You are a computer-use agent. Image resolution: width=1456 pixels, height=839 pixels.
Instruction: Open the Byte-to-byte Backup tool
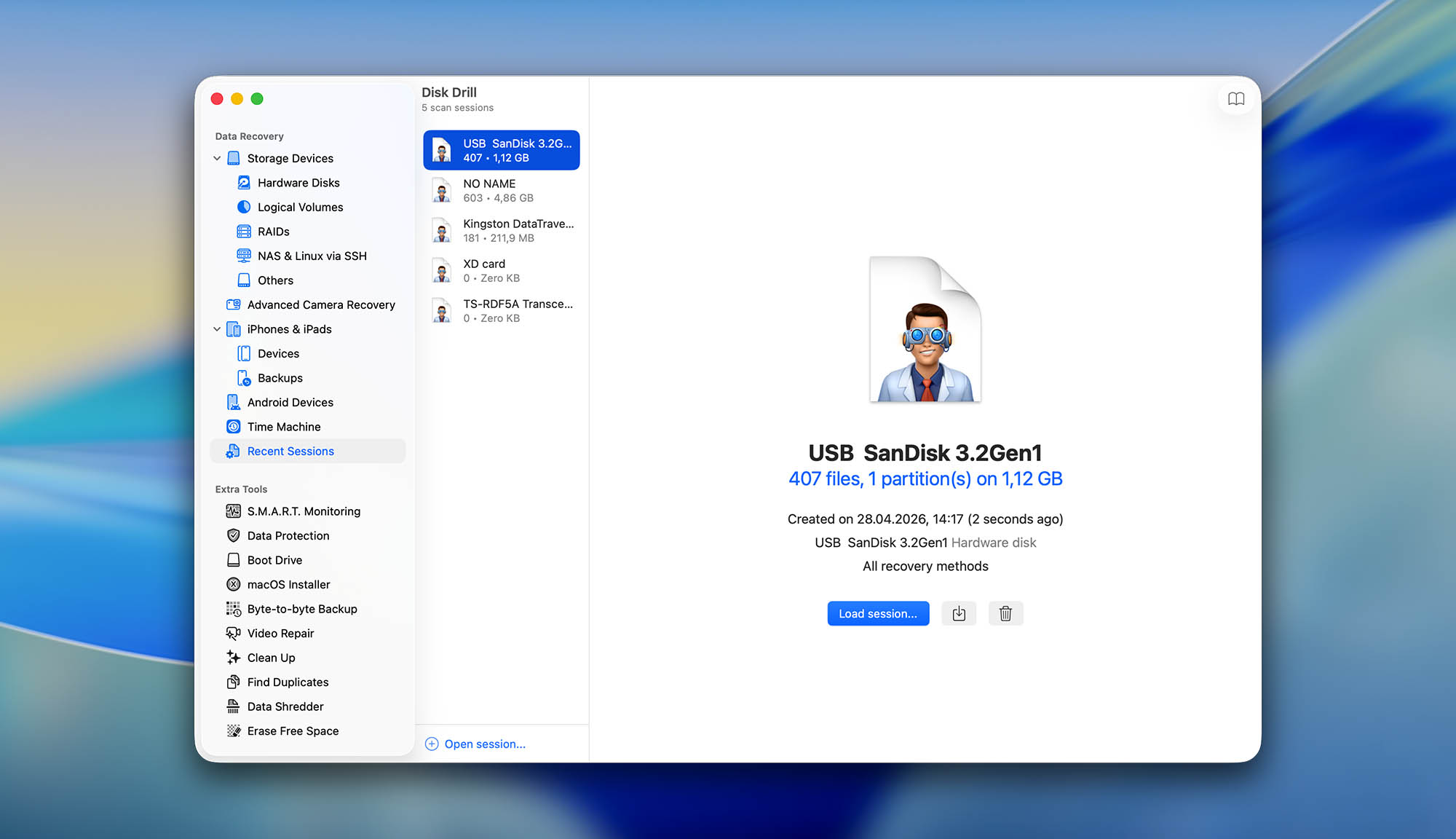click(x=302, y=609)
